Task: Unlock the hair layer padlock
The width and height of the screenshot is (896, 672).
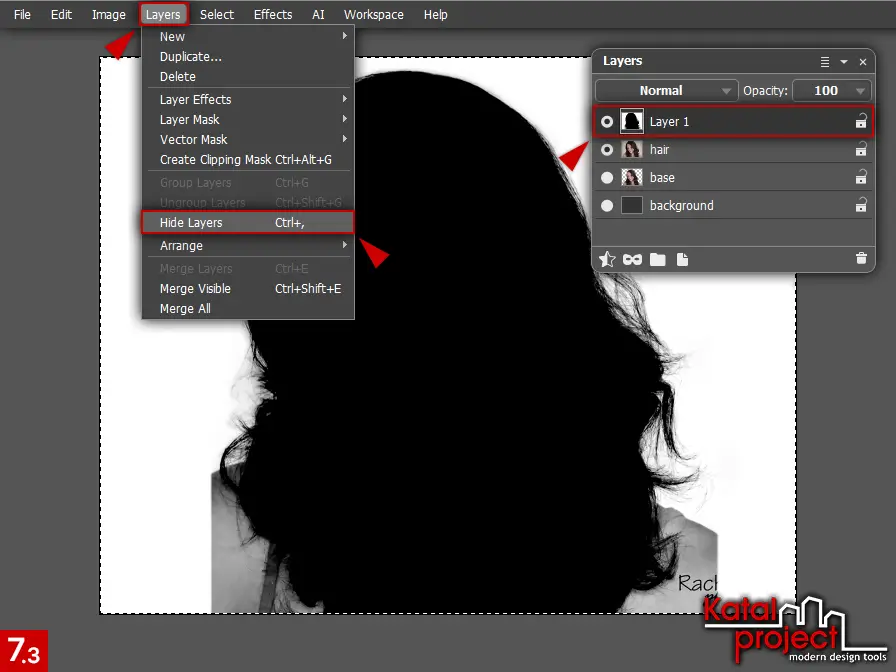Action: pos(860,149)
